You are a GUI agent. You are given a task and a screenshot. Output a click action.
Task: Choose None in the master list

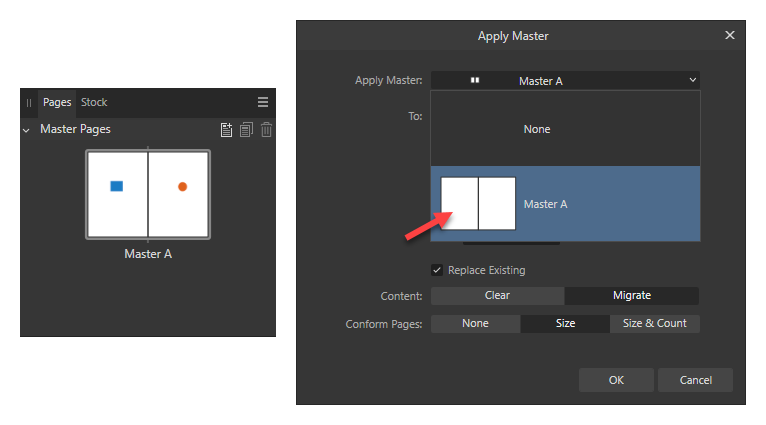coord(565,129)
